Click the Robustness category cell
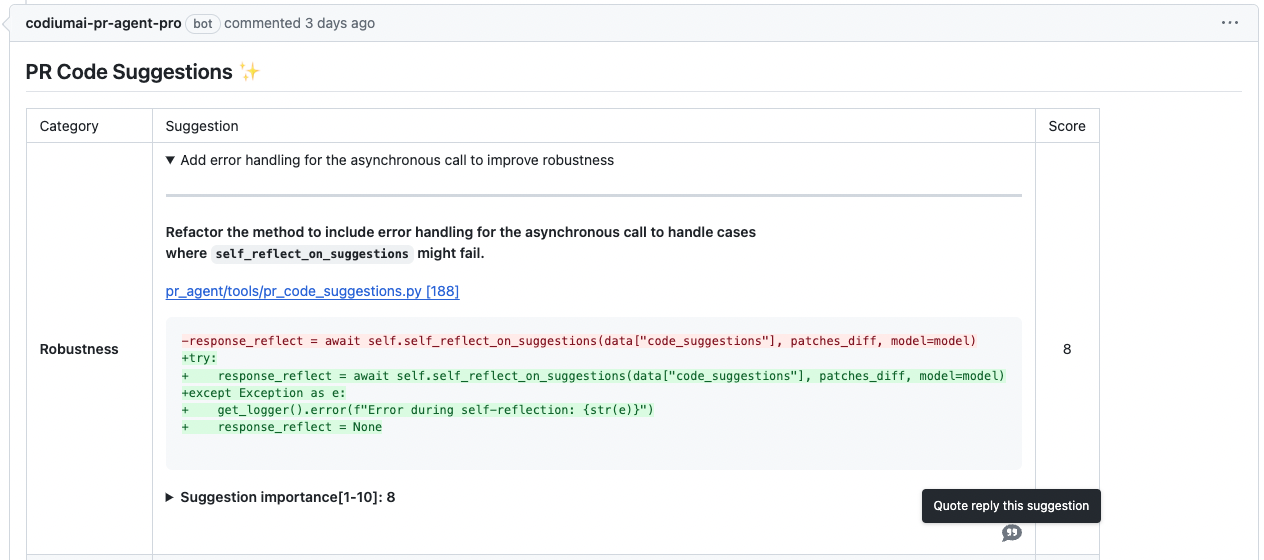1264x560 pixels. [x=79, y=349]
